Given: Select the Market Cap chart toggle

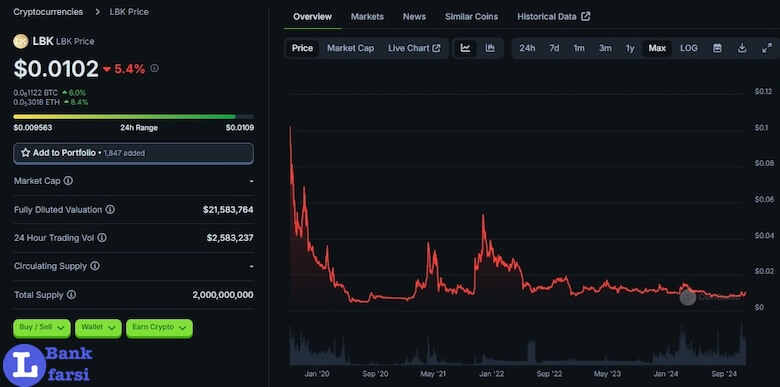Looking at the screenshot, I should click(350, 48).
